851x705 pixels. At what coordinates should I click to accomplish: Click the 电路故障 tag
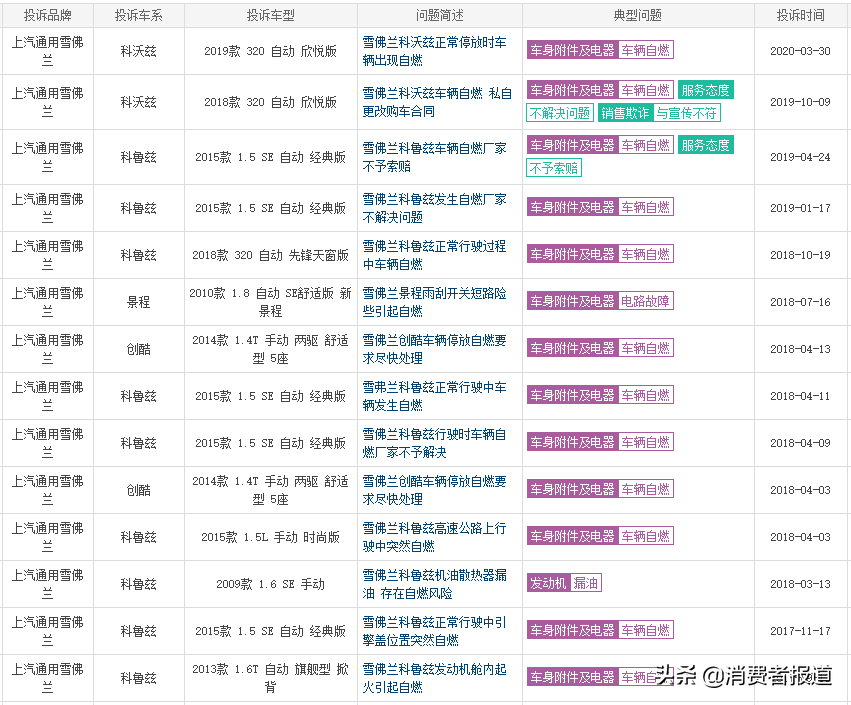645,301
